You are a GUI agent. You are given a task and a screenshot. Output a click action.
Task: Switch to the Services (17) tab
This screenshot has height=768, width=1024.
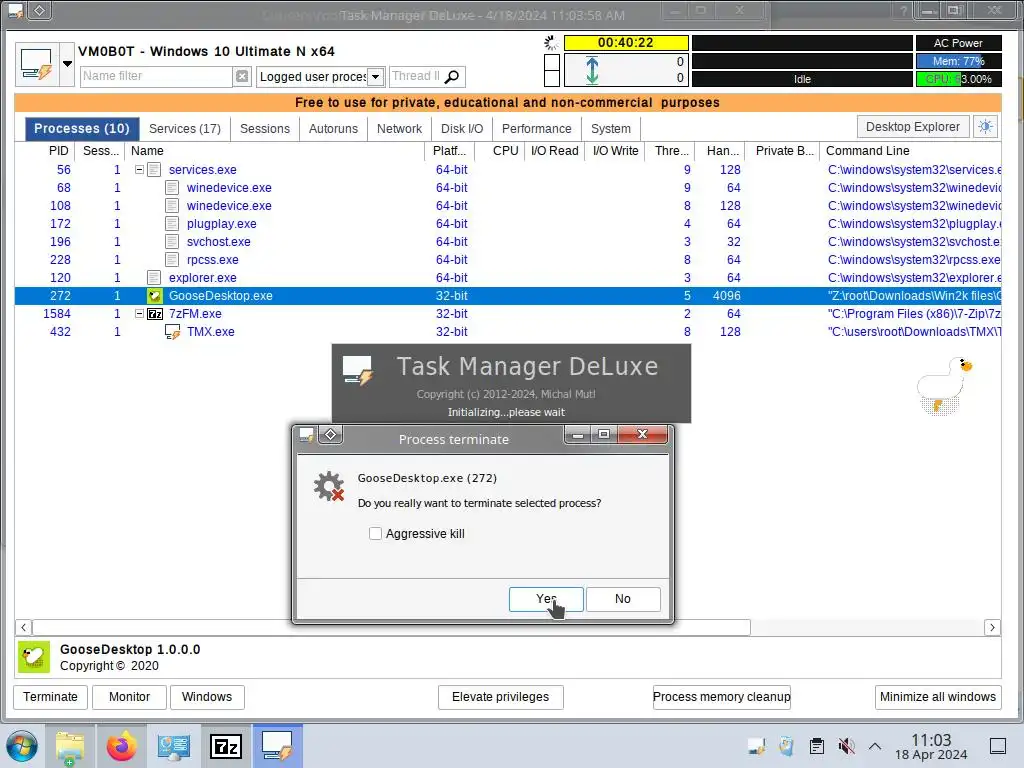(x=185, y=129)
